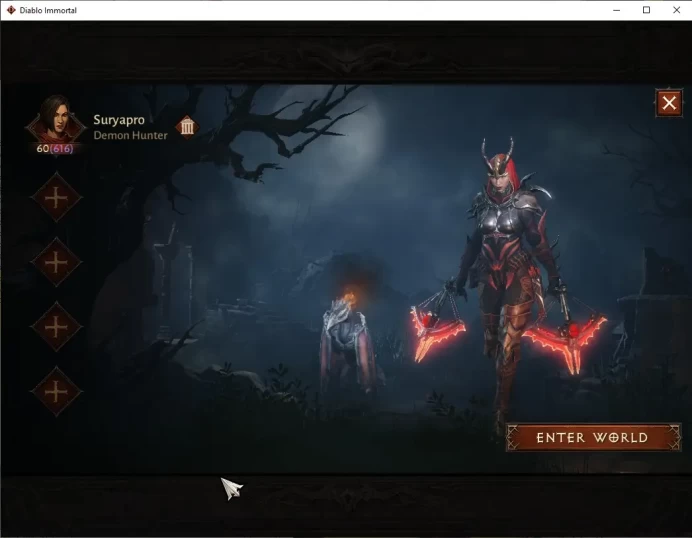Image resolution: width=692 pixels, height=538 pixels.
Task: Click the flaming pet creature model
Action: [x=350, y=342]
